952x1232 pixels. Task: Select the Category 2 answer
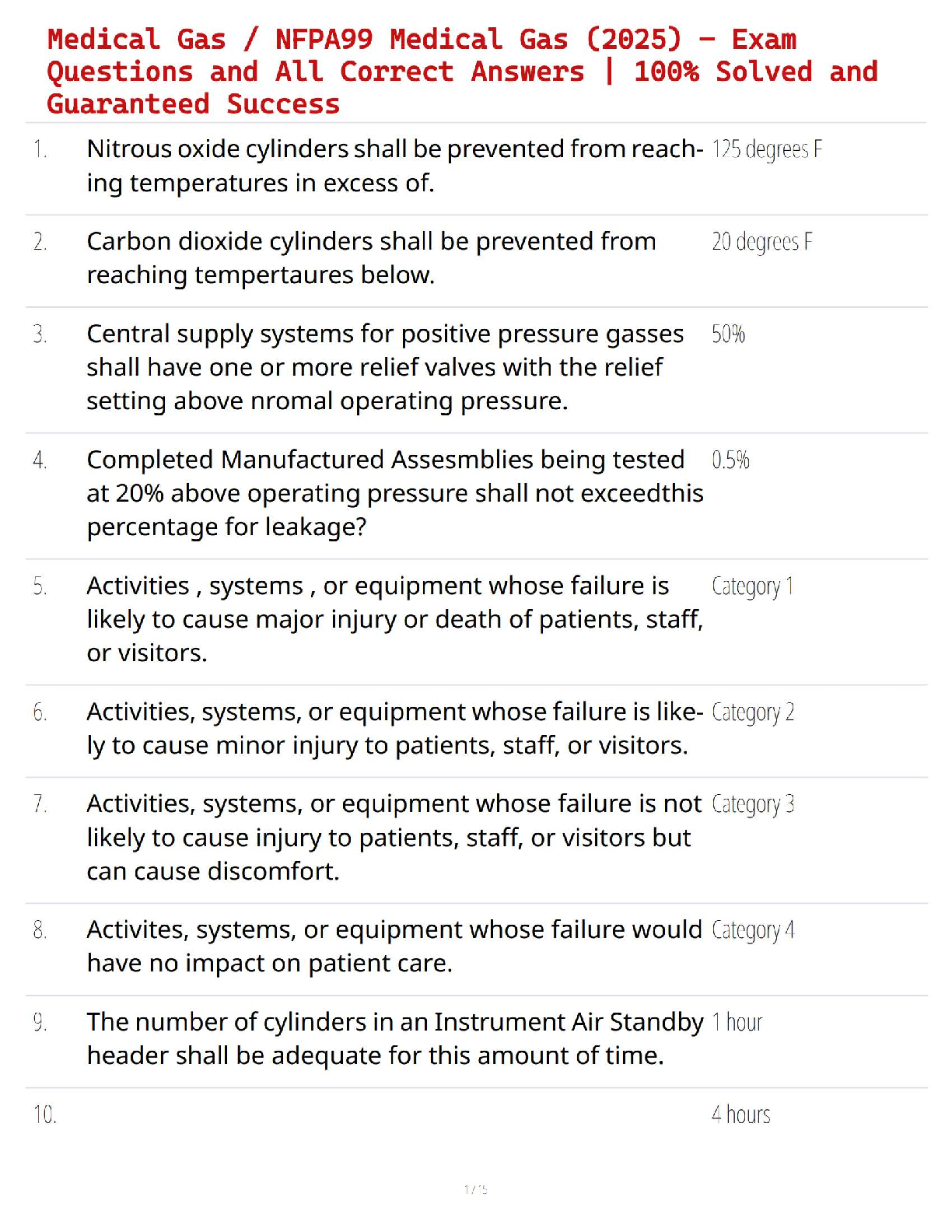click(753, 712)
